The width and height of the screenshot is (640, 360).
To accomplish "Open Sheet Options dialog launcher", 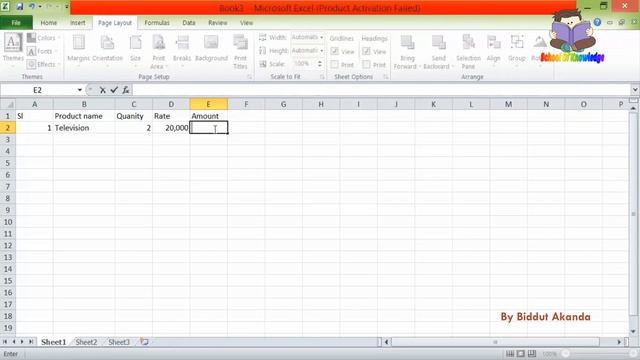I will [385, 77].
